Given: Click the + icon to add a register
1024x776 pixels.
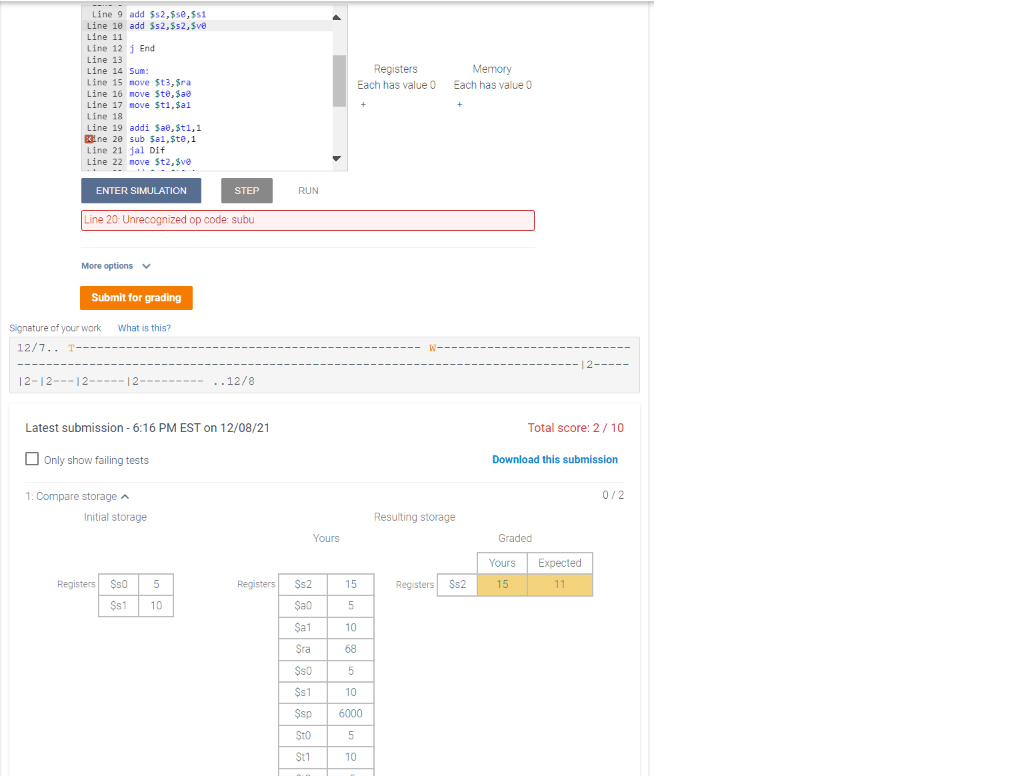Looking at the screenshot, I should pos(363,103).
